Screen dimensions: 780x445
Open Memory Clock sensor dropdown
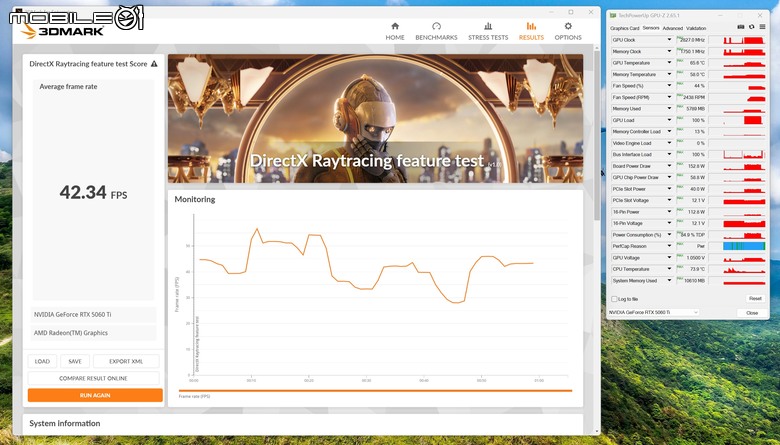click(669, 51)
